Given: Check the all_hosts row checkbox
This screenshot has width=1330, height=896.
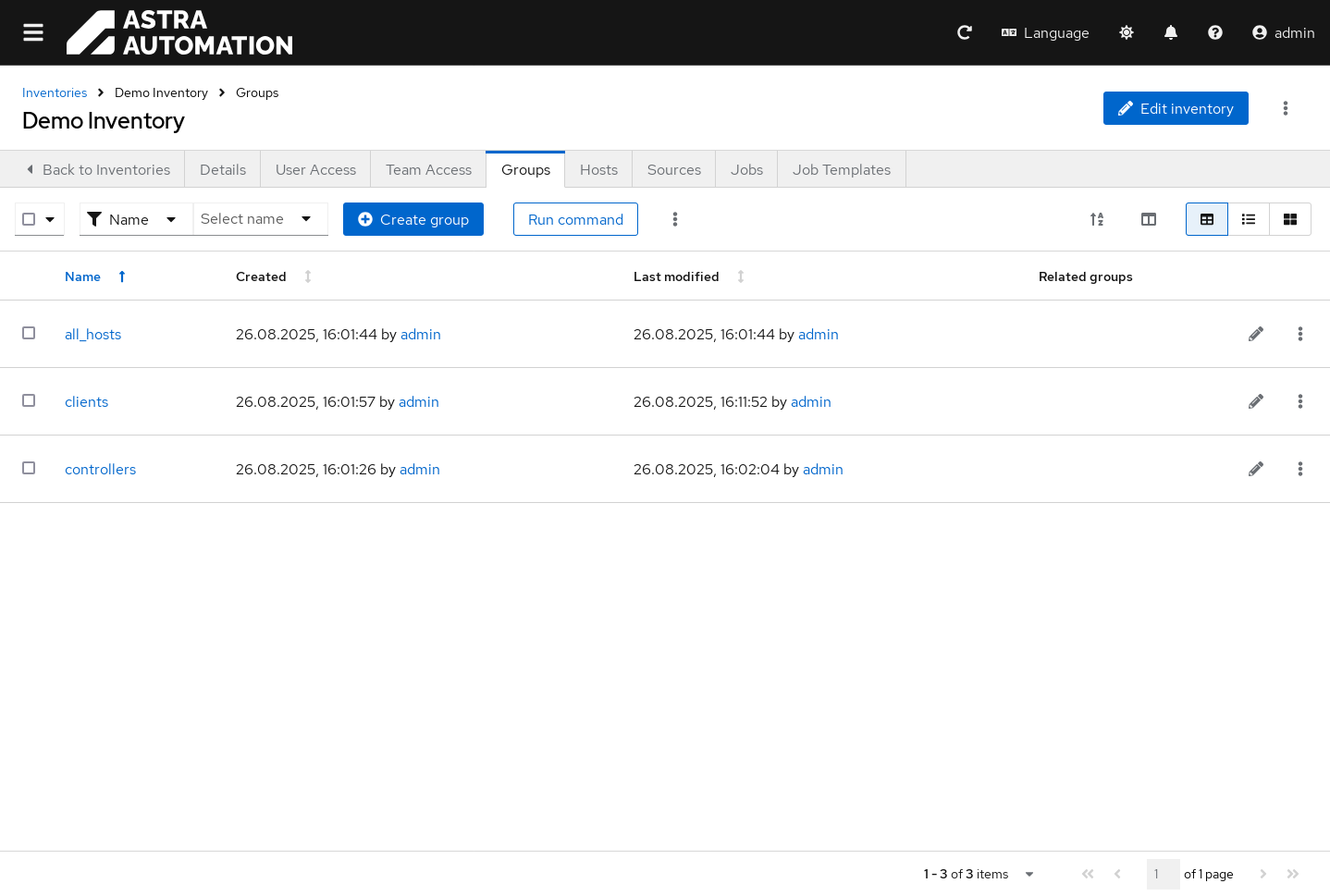Looking at the screenshot, I should (29, 333).
